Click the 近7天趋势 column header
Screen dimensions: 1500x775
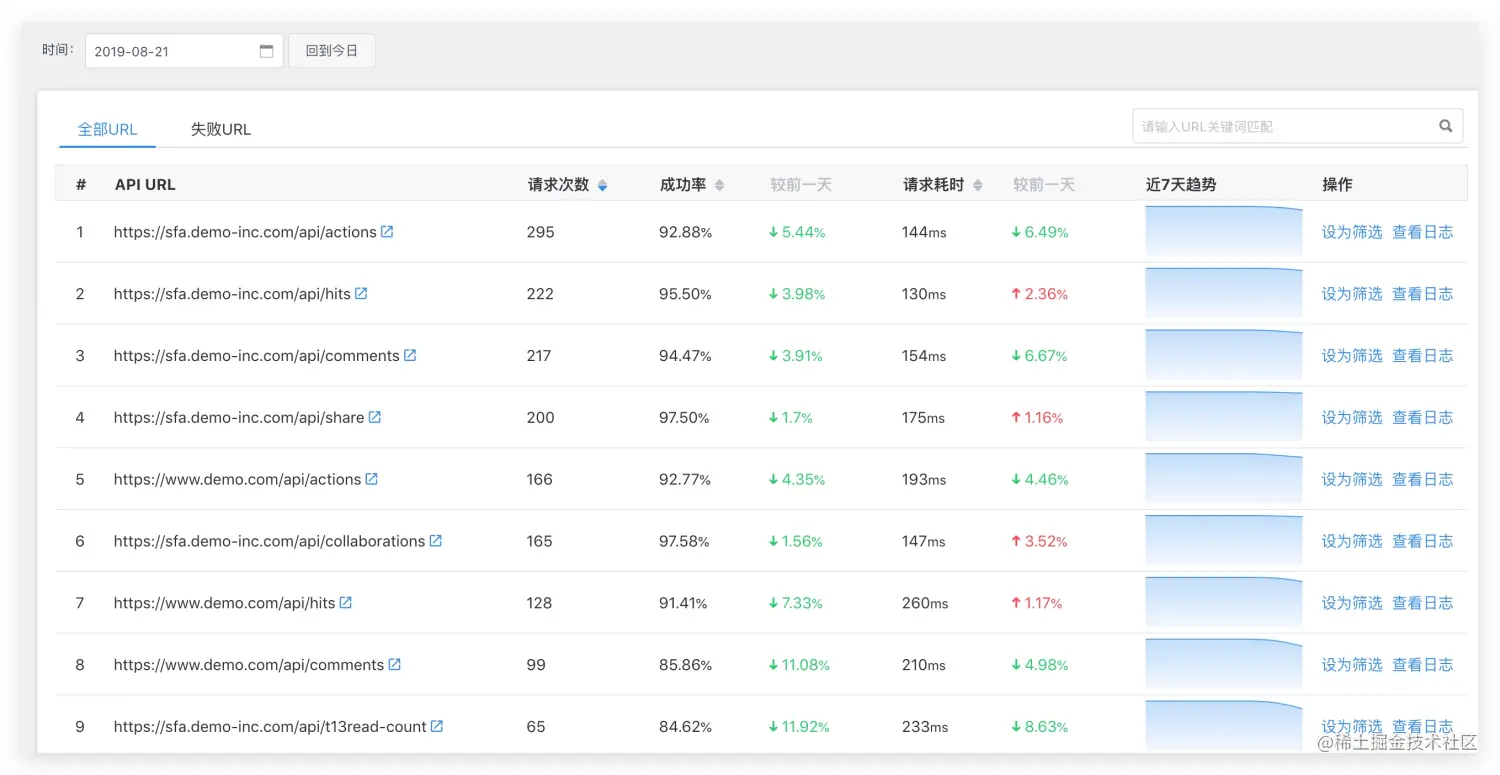(1181, 185)
